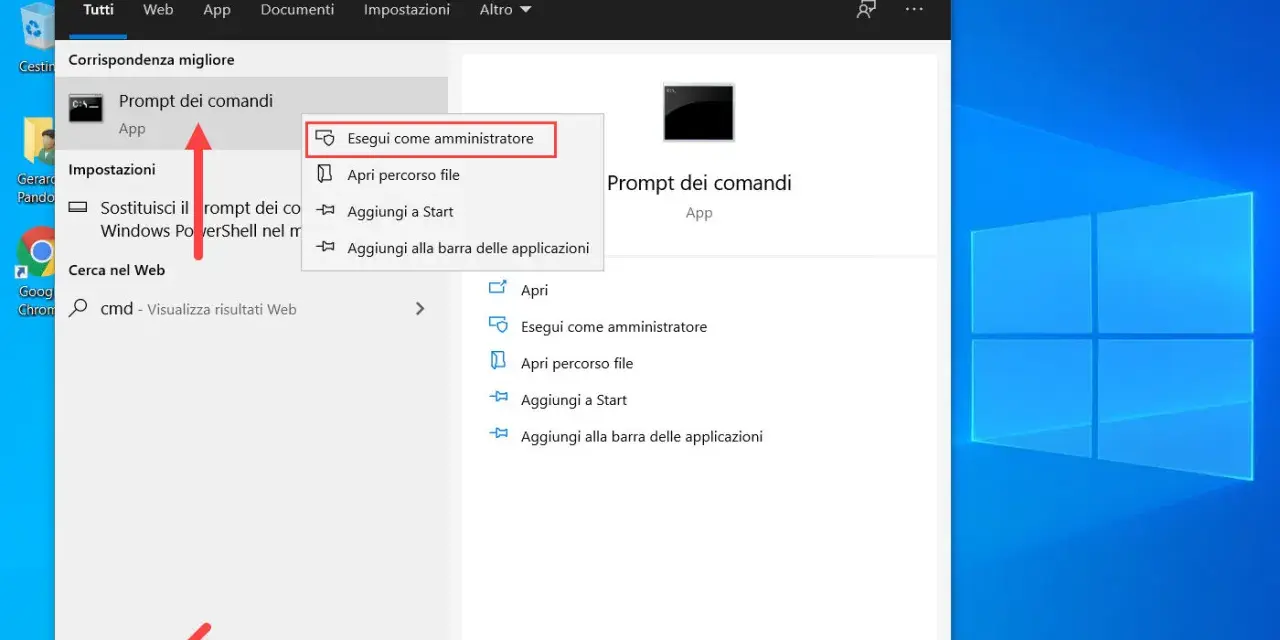The height and width of the screenshot is (640, 1280).
Task: Click the admin shield icon in the details pane
Action: 498,324
